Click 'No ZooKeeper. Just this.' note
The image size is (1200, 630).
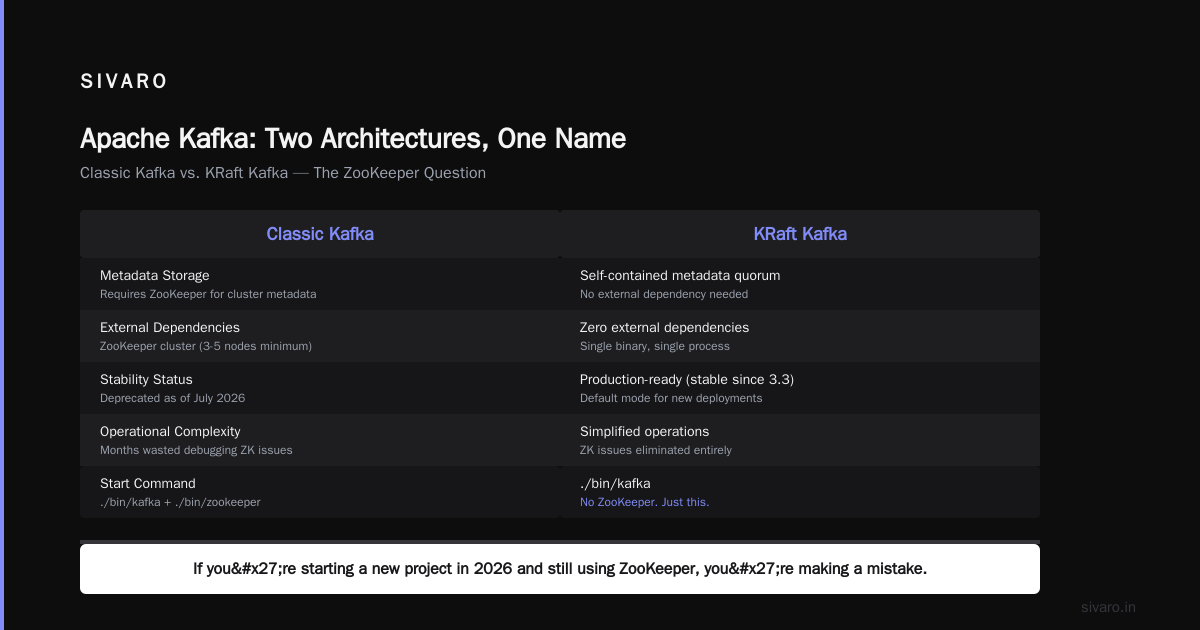pos(645,502)
